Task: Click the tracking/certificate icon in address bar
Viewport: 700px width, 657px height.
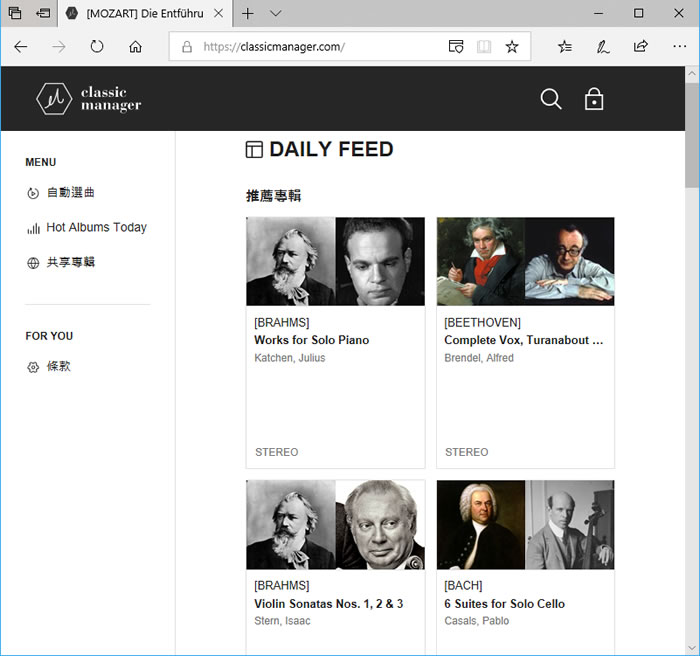Action: [x=456, y=46]
